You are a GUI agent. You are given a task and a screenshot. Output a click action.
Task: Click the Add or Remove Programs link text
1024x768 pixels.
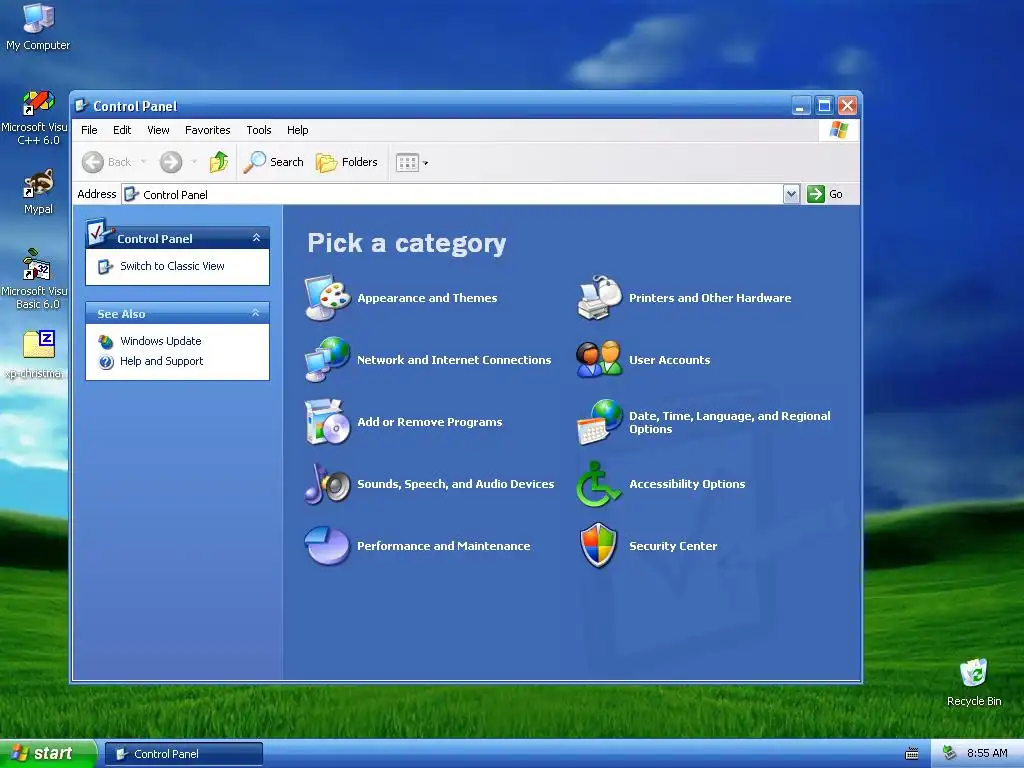click(430, 423)
